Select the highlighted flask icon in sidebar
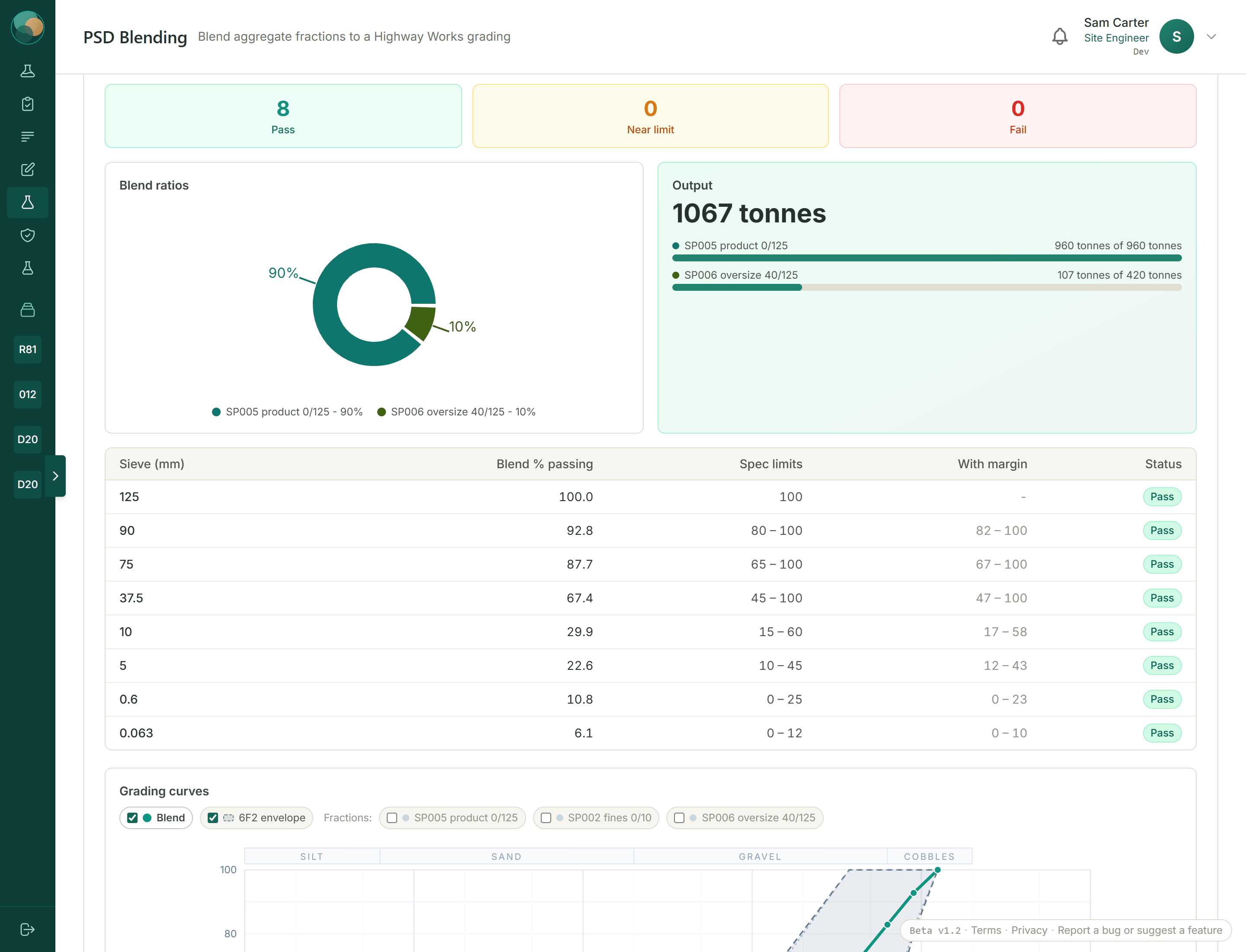1246x952 pixels. coord(28,203)
